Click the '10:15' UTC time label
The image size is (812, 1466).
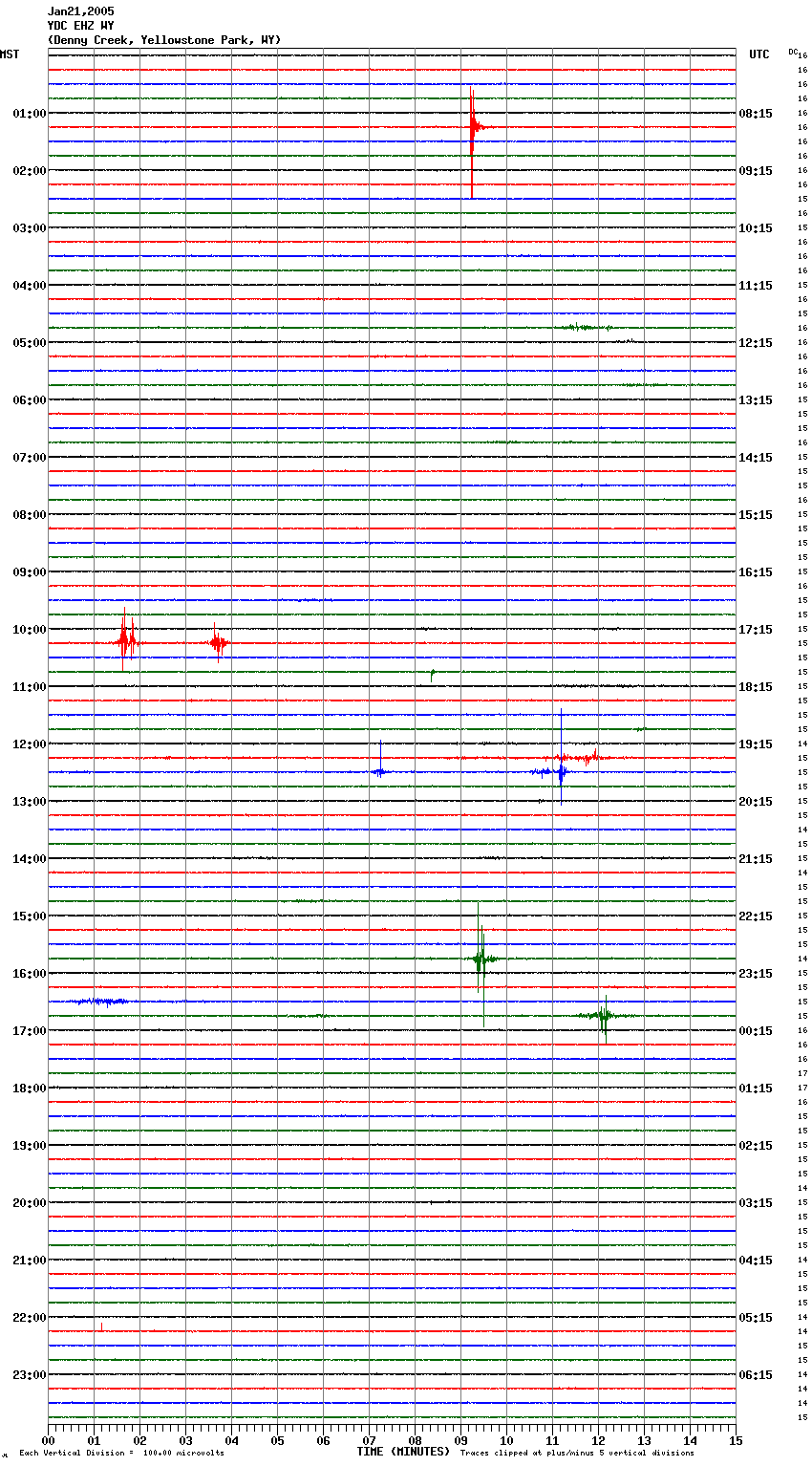point(756,228)
